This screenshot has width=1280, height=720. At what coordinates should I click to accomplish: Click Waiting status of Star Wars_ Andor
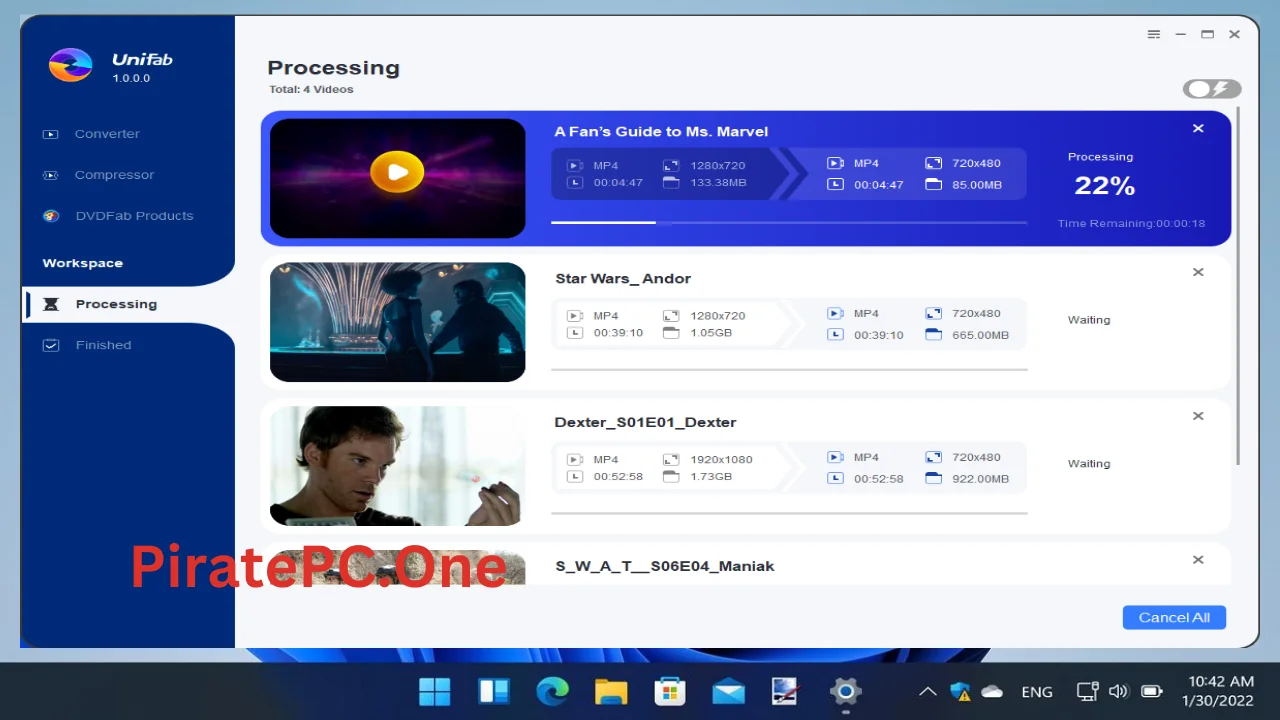(1089, 320)
